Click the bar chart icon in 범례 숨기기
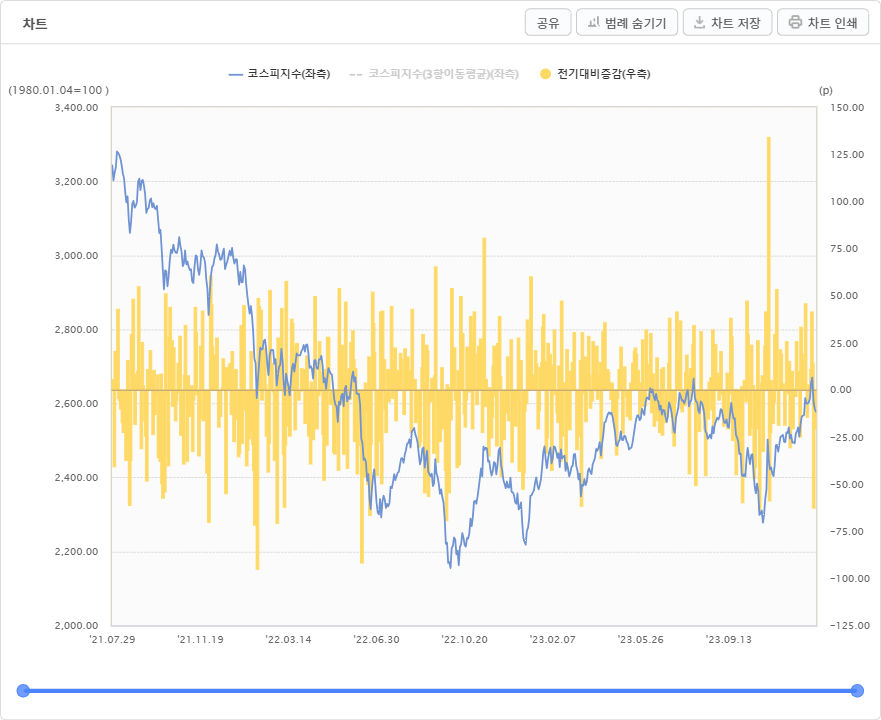 pos(593,22)
